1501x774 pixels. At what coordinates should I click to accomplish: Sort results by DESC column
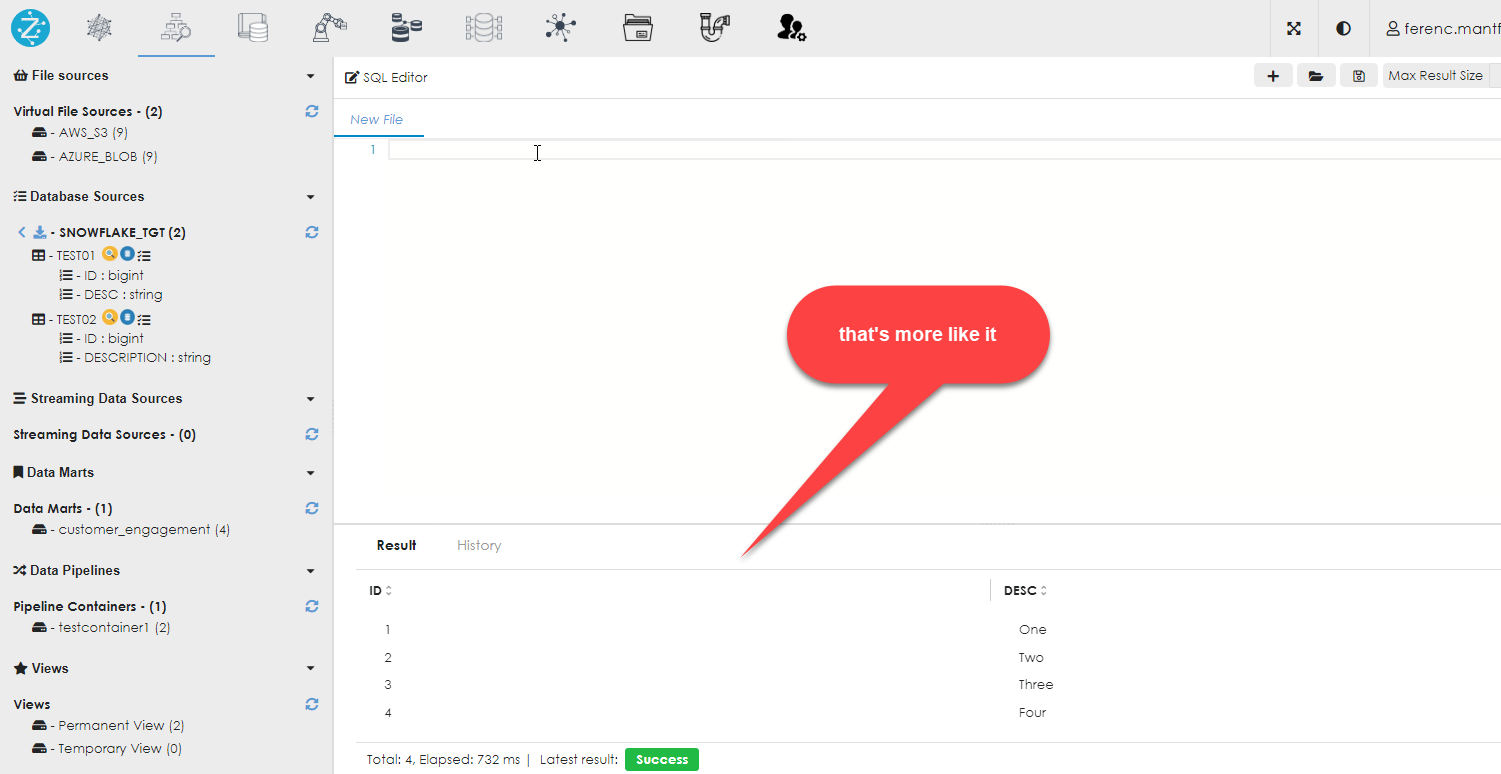1026,590
